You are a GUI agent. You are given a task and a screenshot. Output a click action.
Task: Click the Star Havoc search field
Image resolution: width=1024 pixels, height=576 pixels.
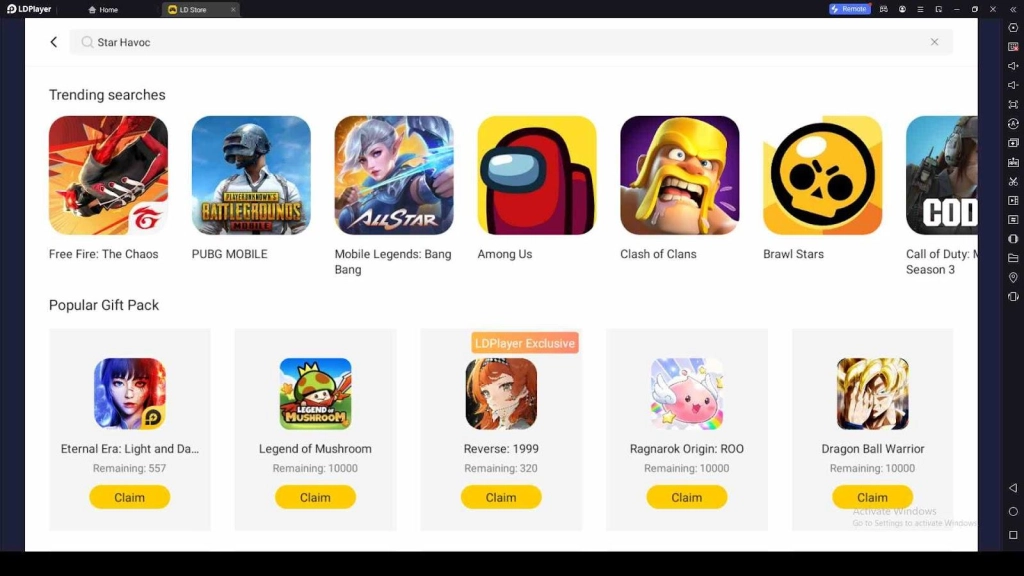(x=511, y=42)
